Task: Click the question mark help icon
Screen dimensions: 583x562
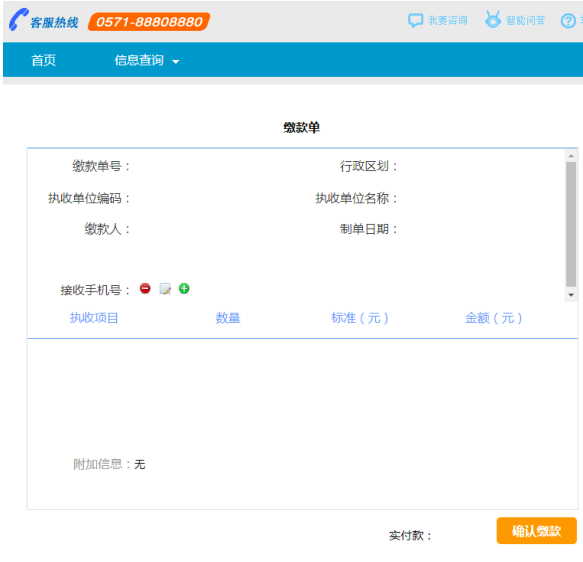Action: (568, 21)
